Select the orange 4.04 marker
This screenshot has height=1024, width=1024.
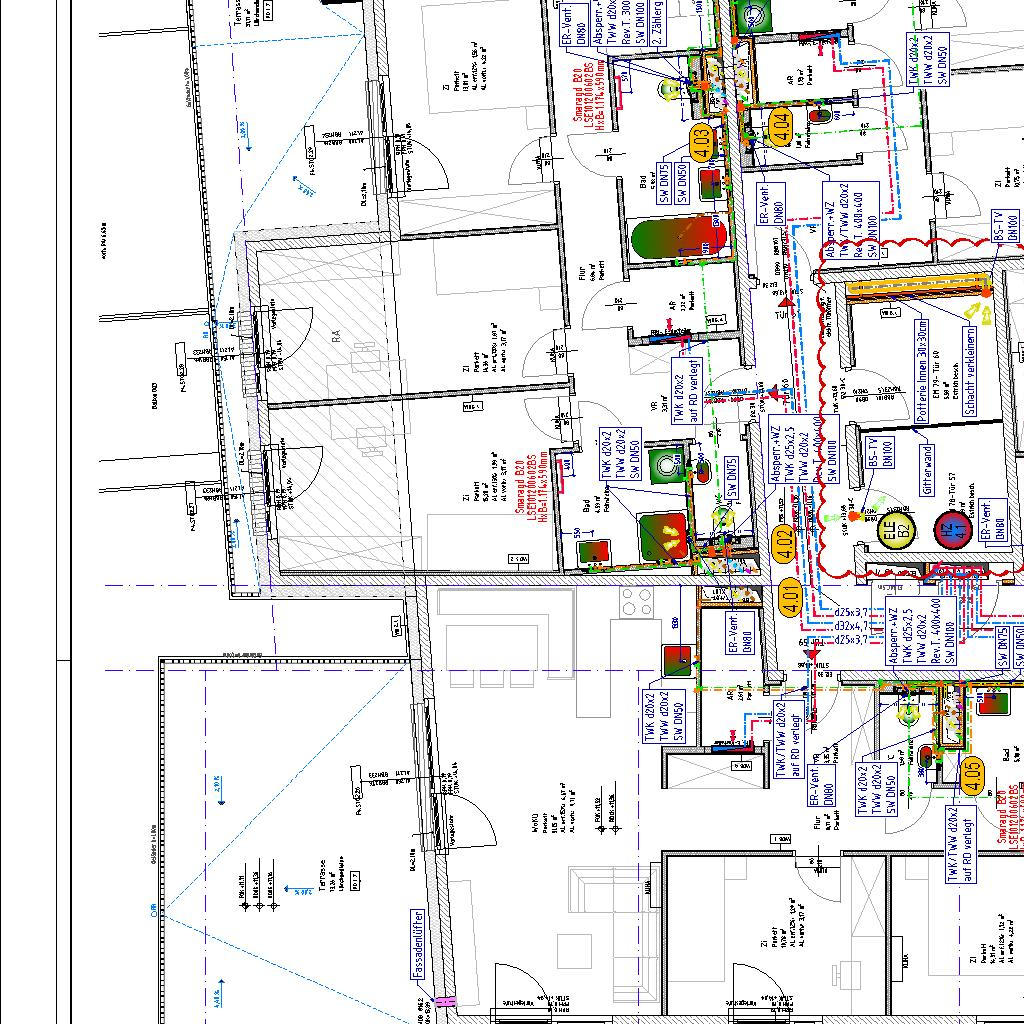[x=782, y=126]
